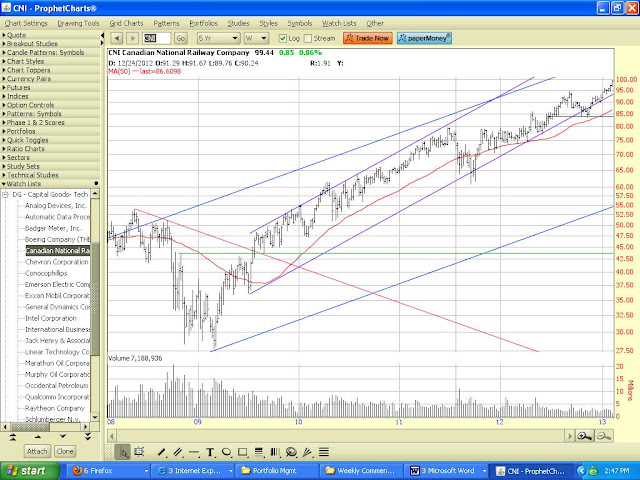Click the paperMoney button
The width and height of the screenshot is (640, 480).
point(424,38)
